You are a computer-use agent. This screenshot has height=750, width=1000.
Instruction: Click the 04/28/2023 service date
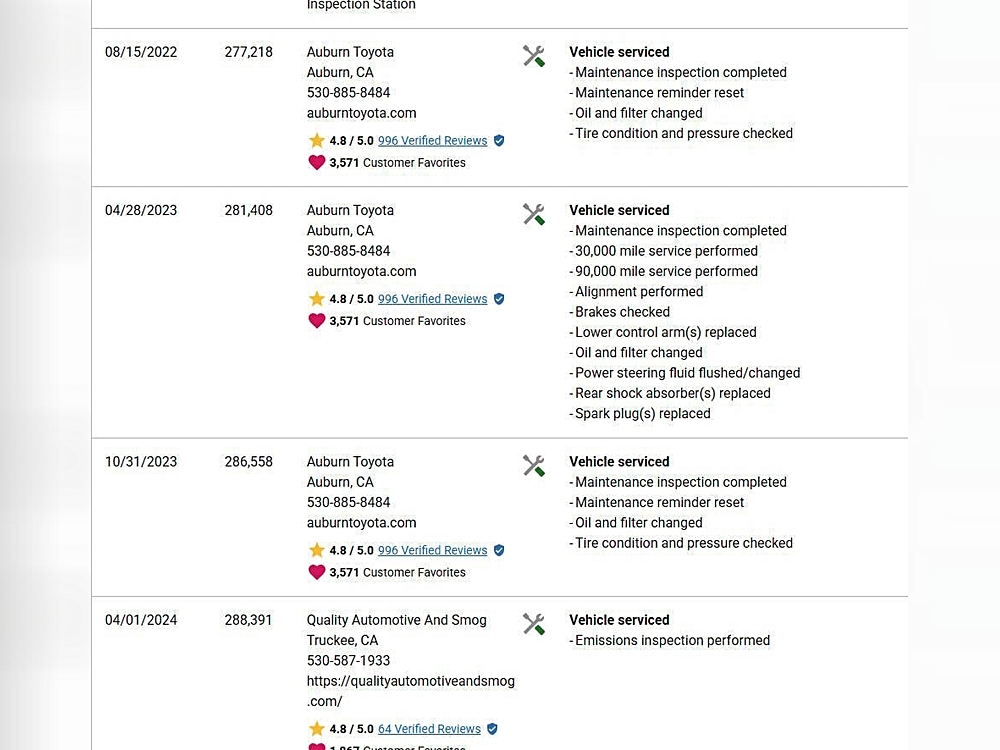[x=141, y=210]
